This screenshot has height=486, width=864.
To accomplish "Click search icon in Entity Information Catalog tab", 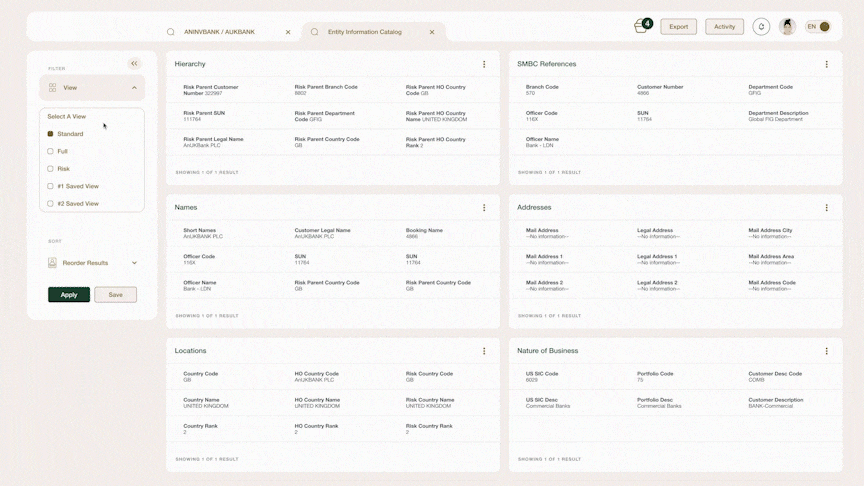I will pos(315,32).
